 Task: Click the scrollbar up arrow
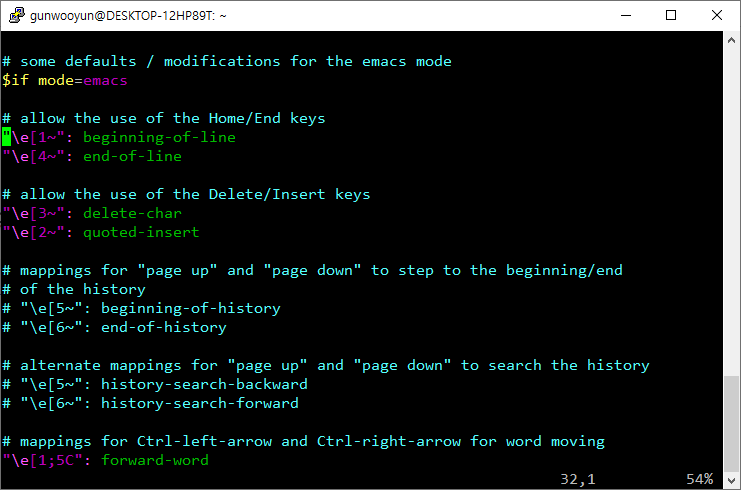[x=731, y=41]
